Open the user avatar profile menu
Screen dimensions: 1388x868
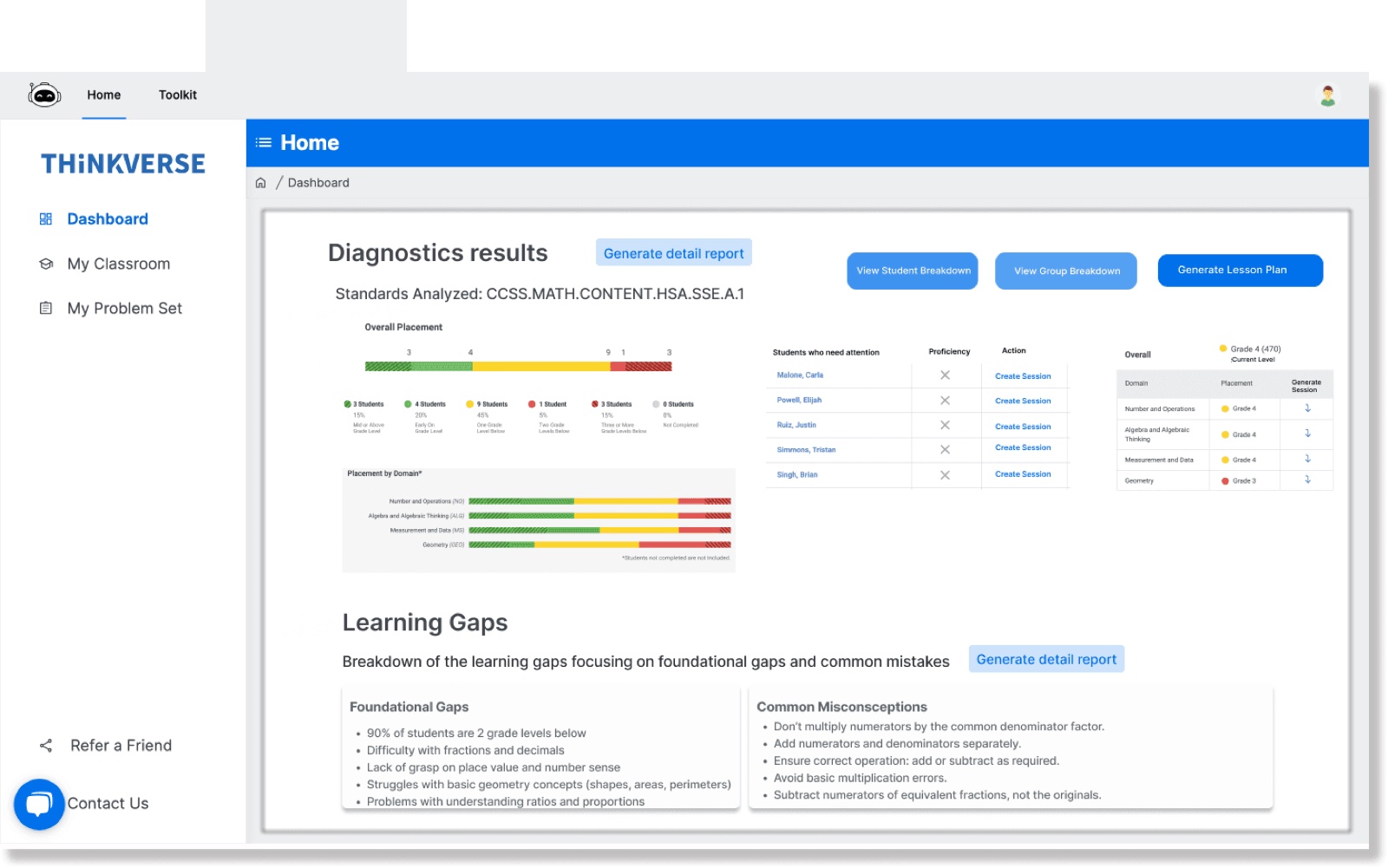pos(1327,95)
